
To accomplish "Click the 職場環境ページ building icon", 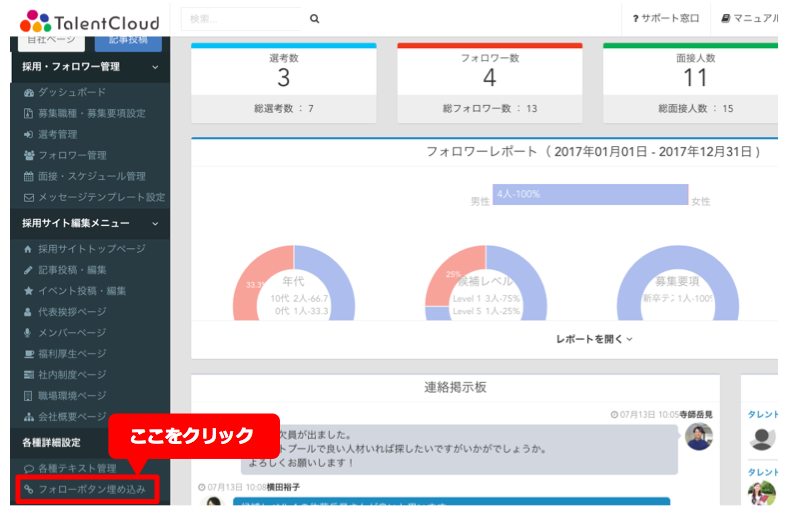I will point(28,396).
